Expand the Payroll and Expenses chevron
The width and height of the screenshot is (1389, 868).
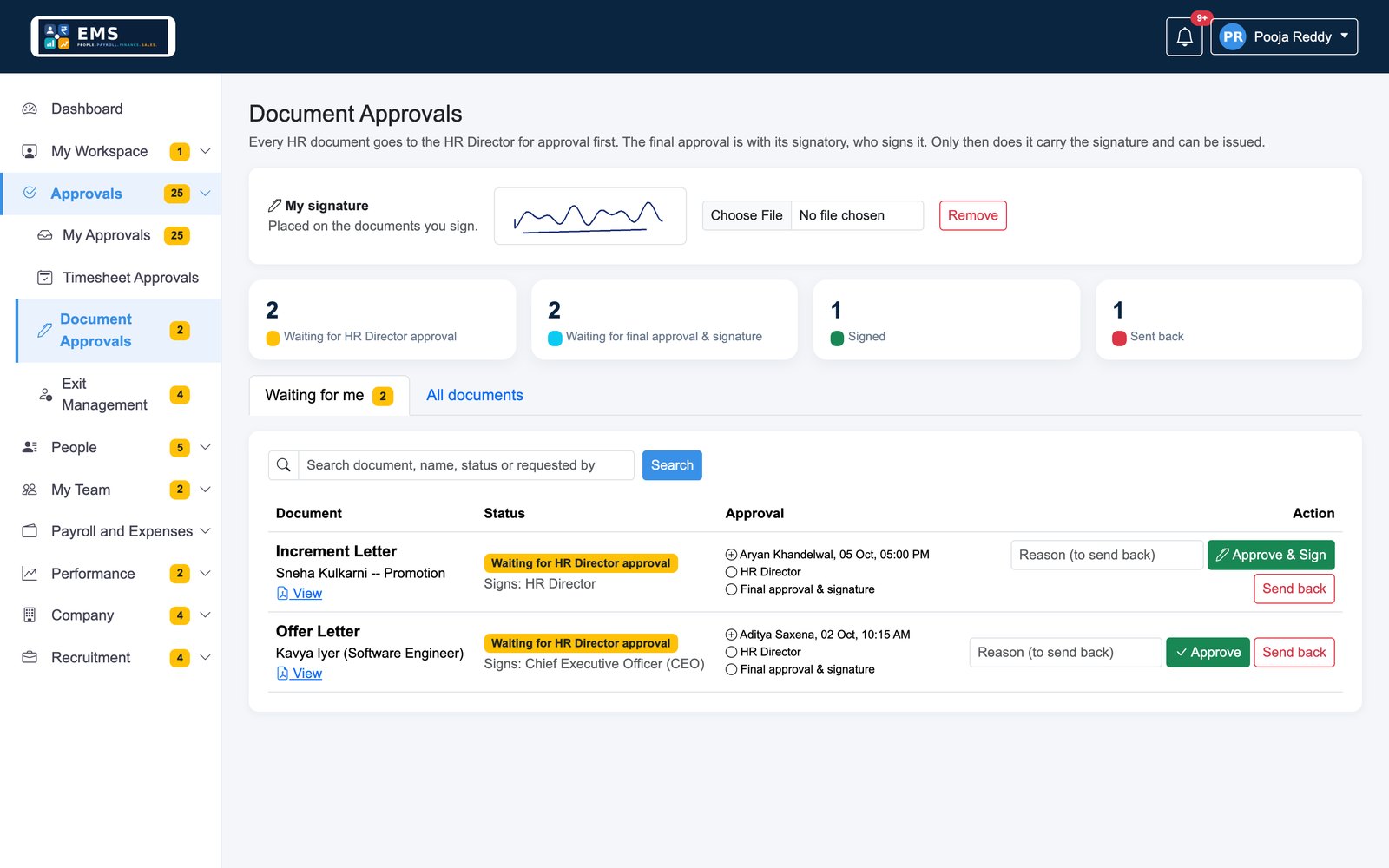coord(206,531)
